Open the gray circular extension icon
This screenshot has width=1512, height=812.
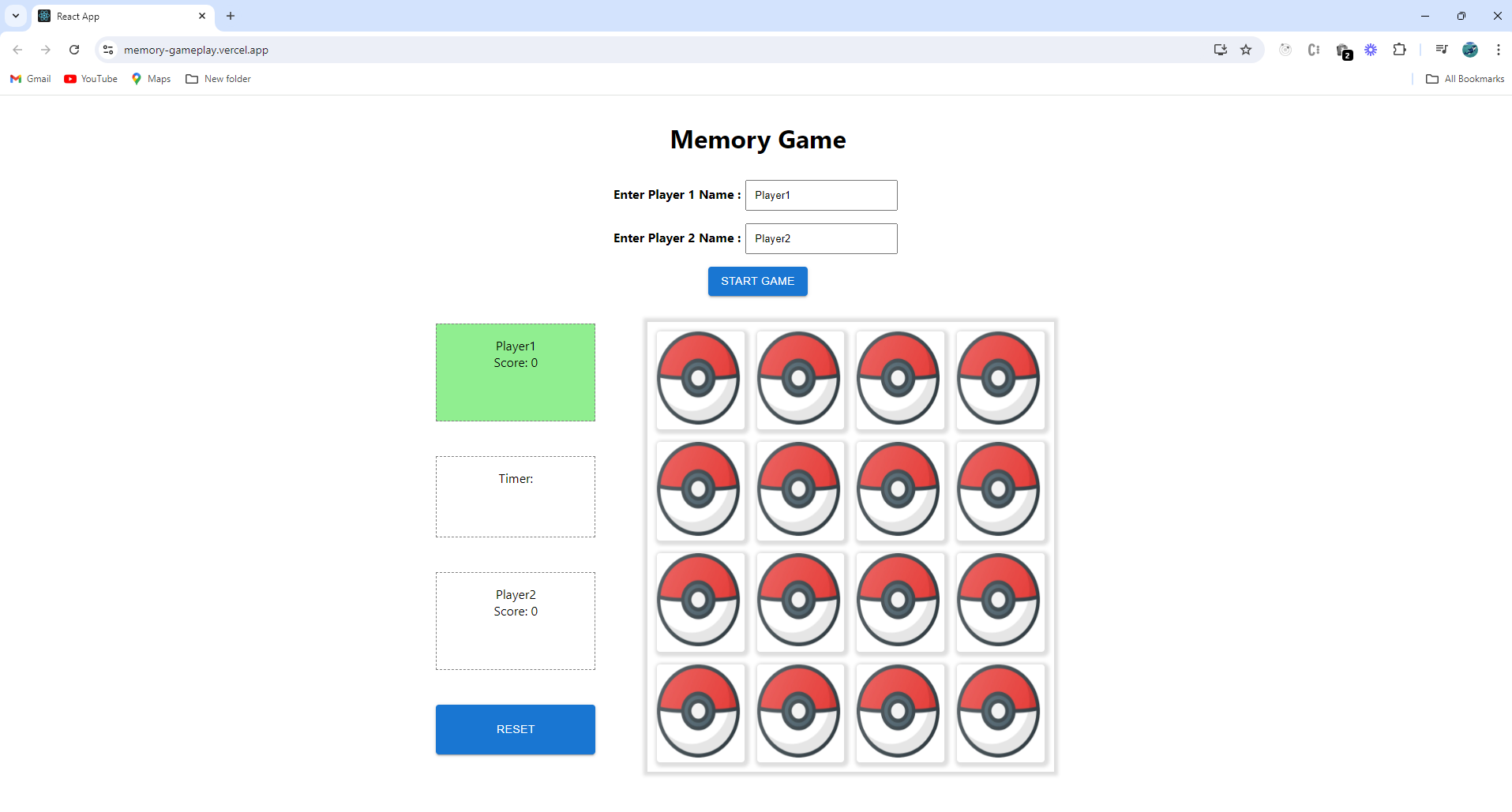pos(1285,50)
